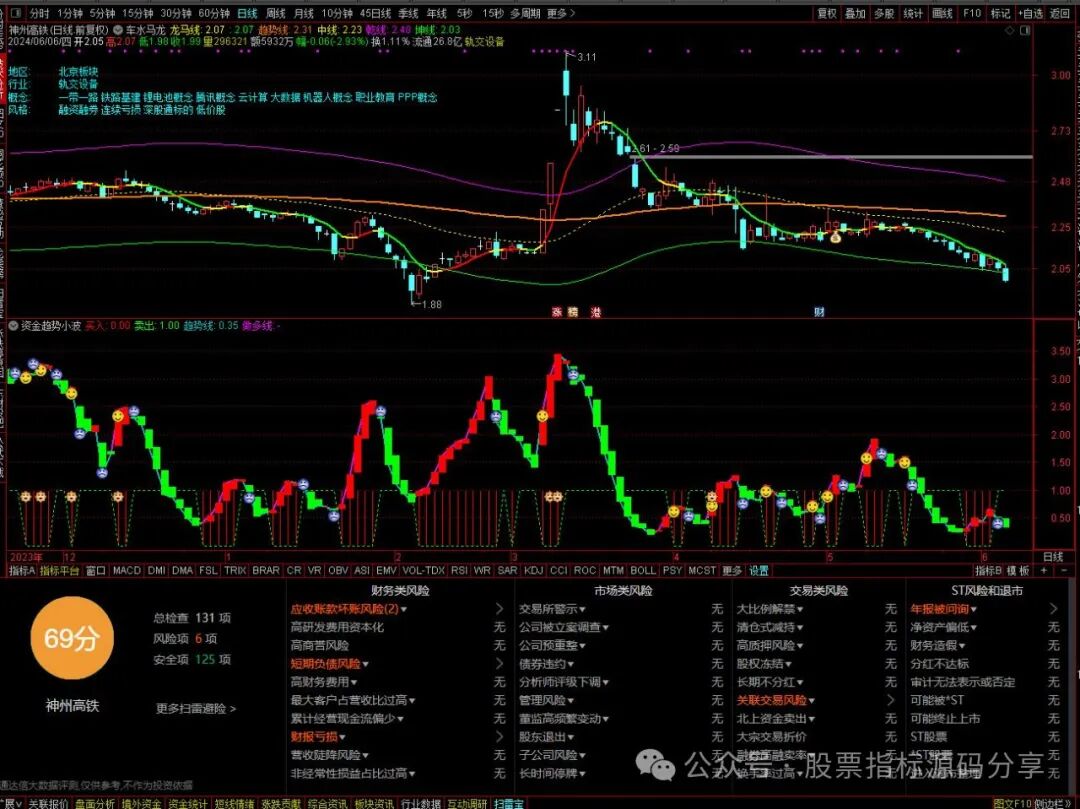Select the BOLL indicator tab
Viewport: 1080px width, 809px height.
coord(643,570)
